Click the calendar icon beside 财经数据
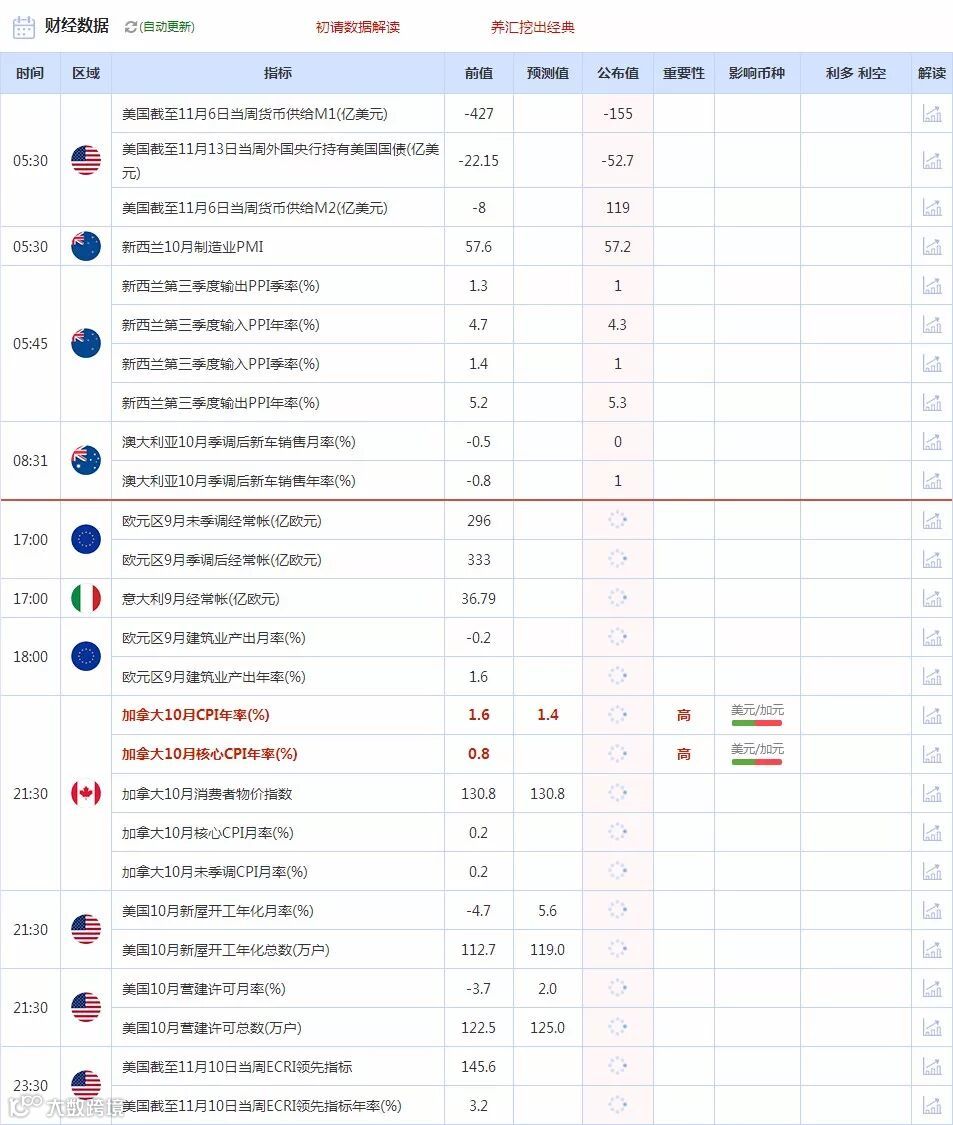This screenshot has width=953, height=1125. (x=24, y=27)
